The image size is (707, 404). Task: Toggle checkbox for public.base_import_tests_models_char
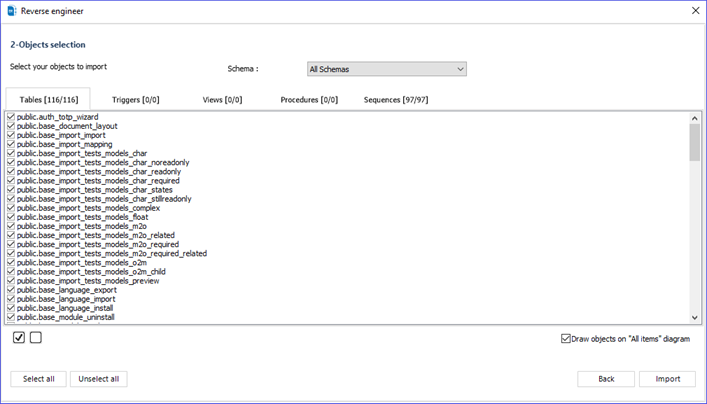tap(11, 153)
